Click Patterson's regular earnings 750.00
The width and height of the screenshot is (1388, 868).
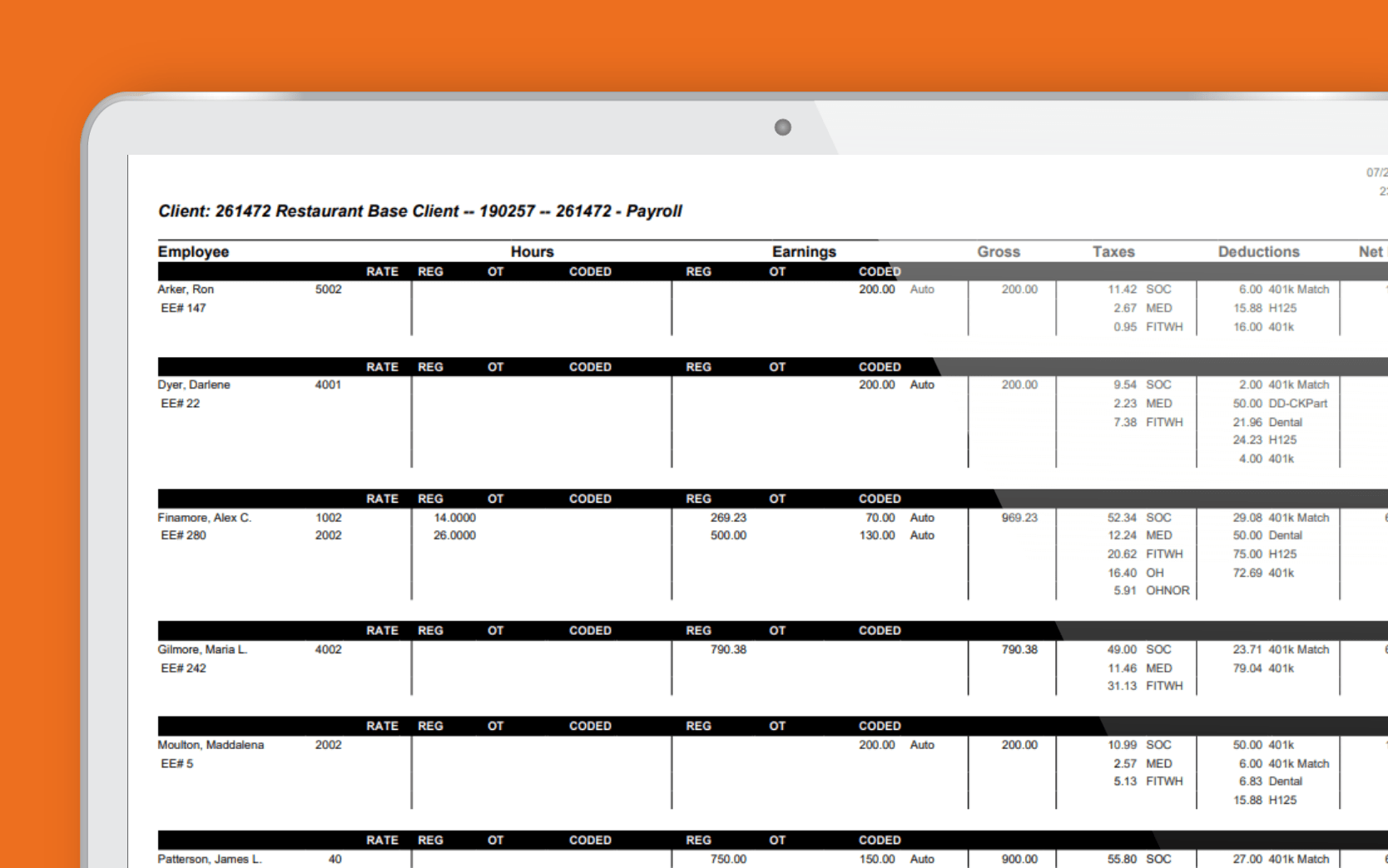click(x=728, y=859)
